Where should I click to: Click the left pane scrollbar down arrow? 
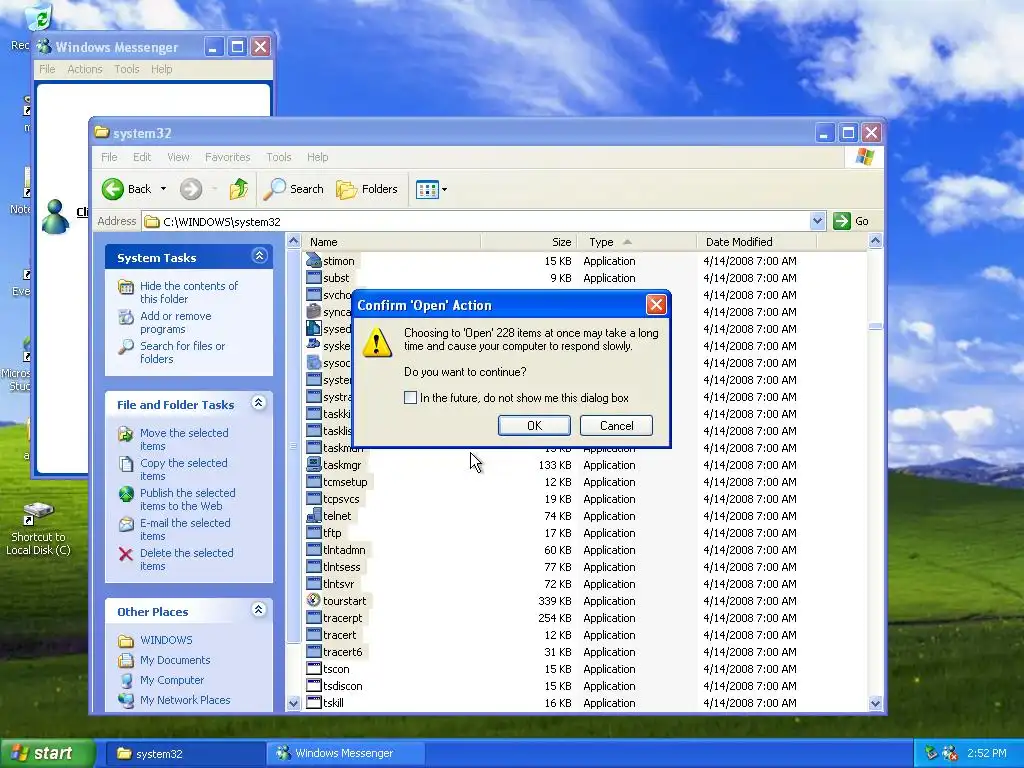tap(293, 703)
